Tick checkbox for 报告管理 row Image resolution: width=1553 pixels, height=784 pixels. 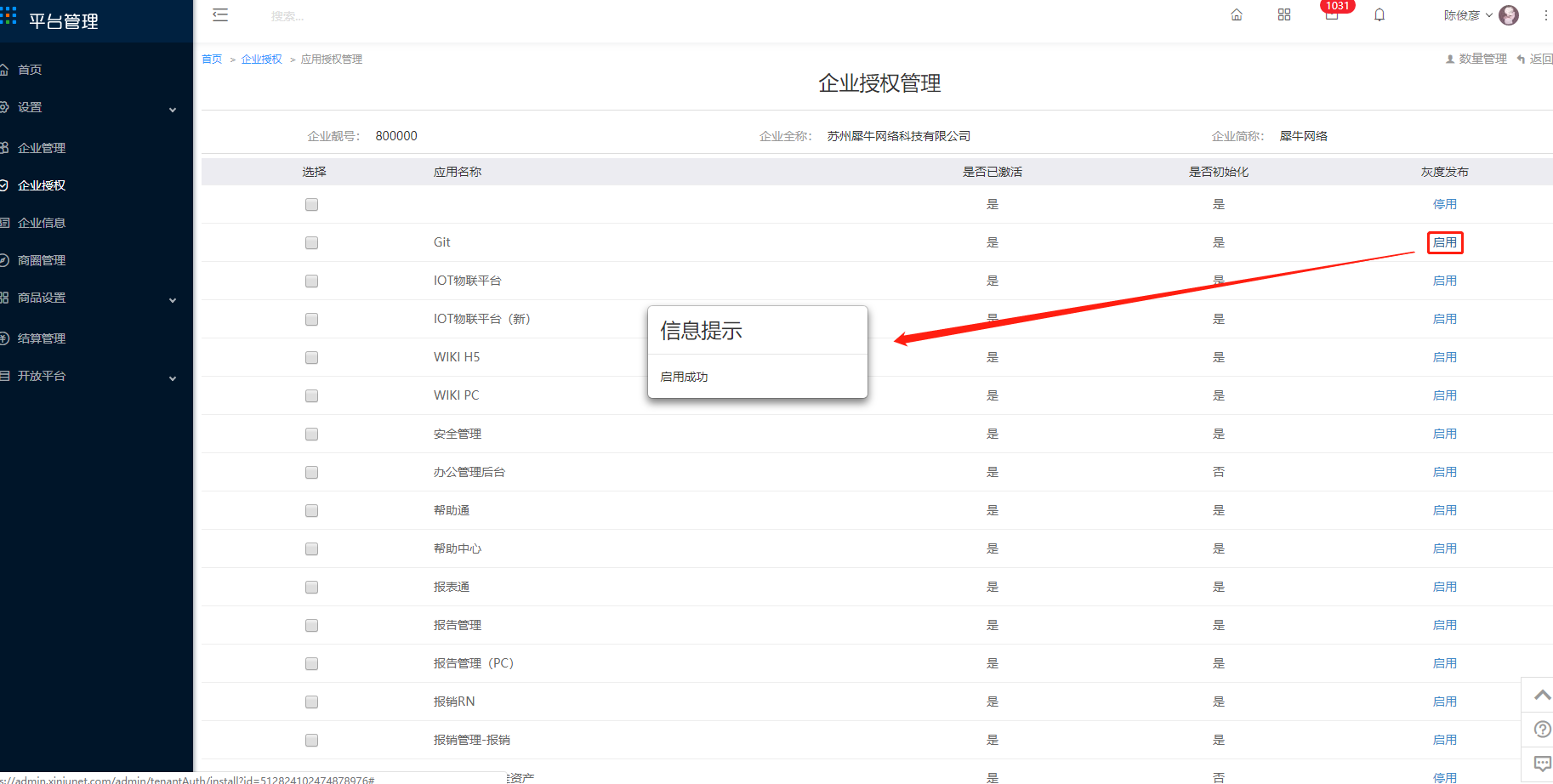pyautogui.click(x=312, y=626)
